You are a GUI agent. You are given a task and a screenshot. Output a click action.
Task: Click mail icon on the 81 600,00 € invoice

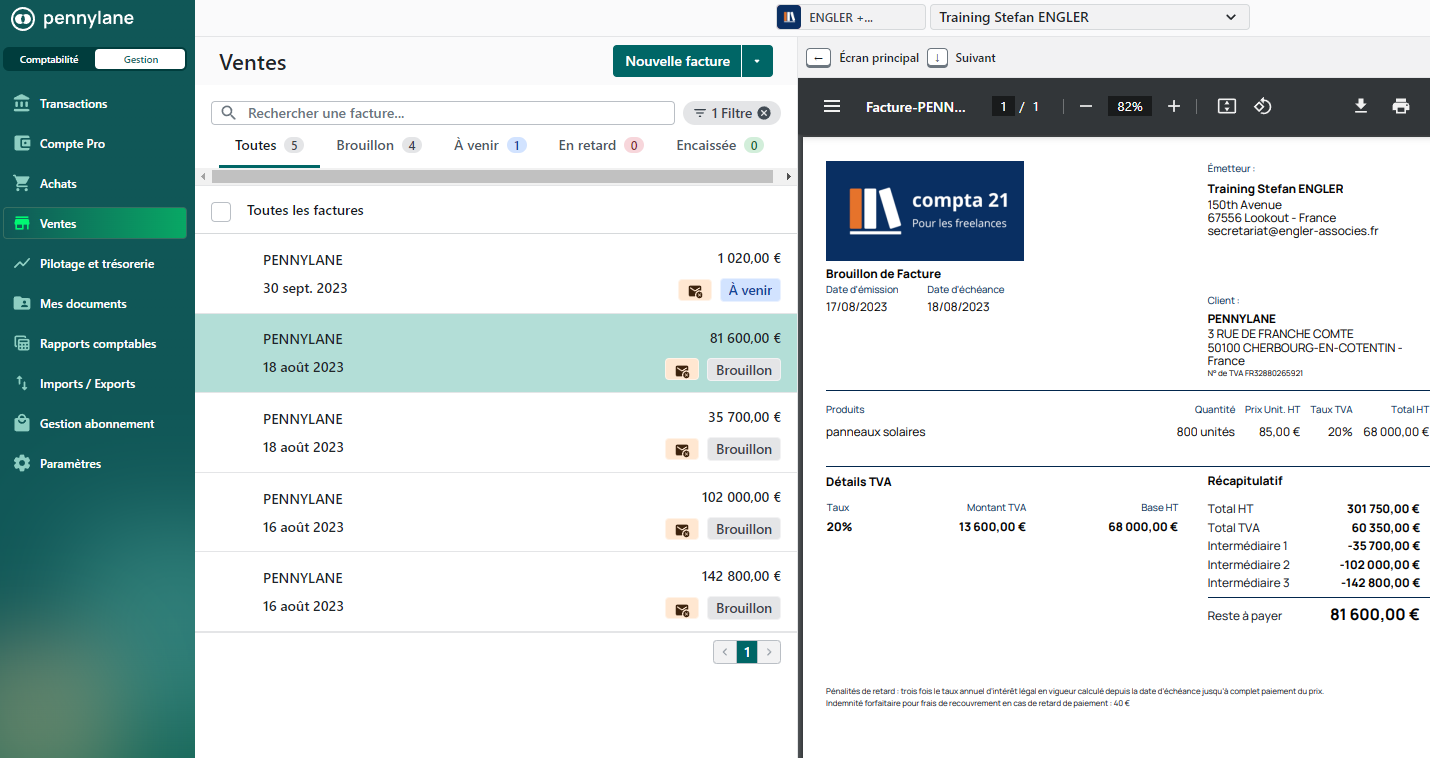pos(682,370)
